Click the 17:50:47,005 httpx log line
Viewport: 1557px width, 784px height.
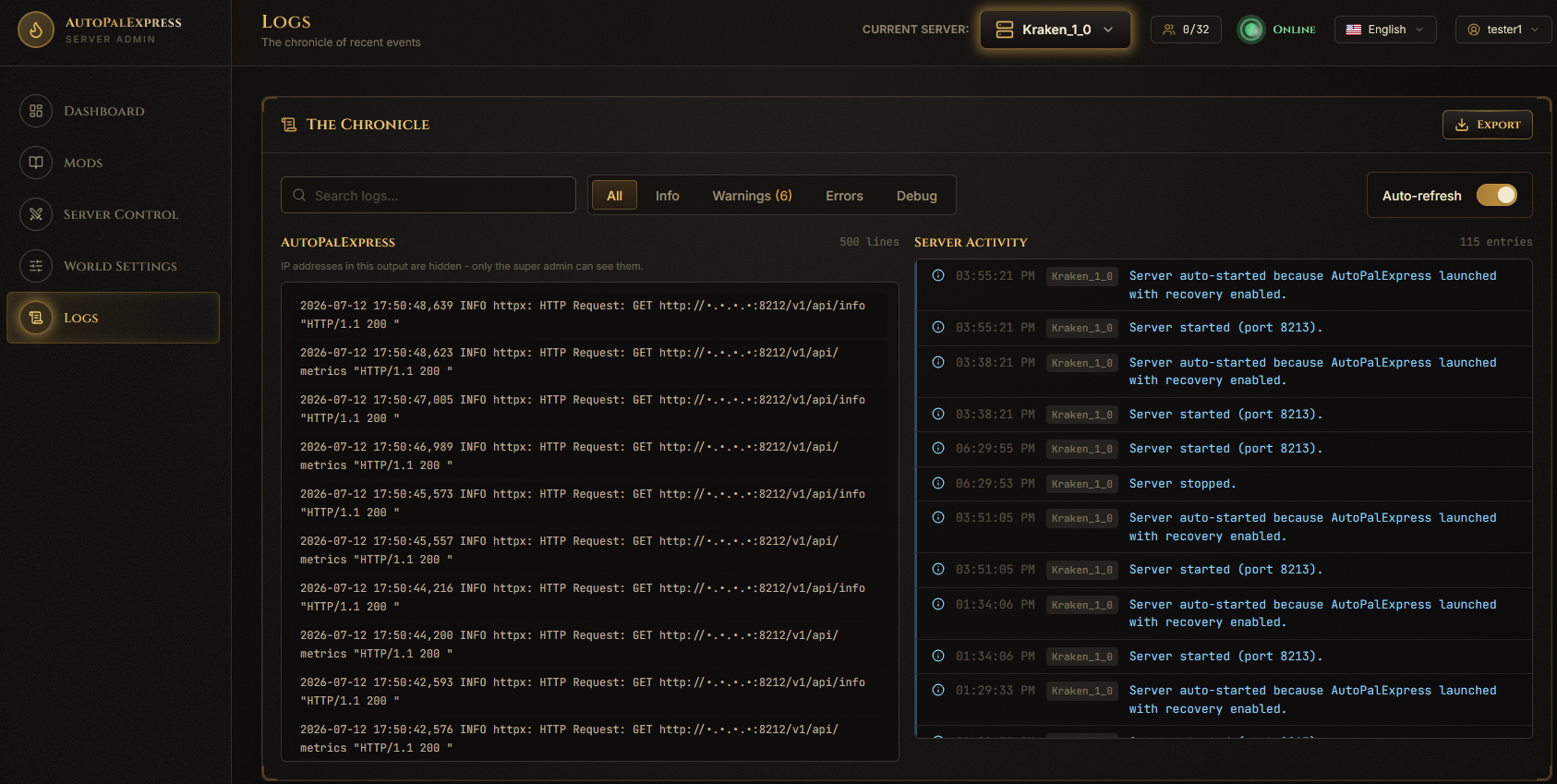[x=583, y=409]
